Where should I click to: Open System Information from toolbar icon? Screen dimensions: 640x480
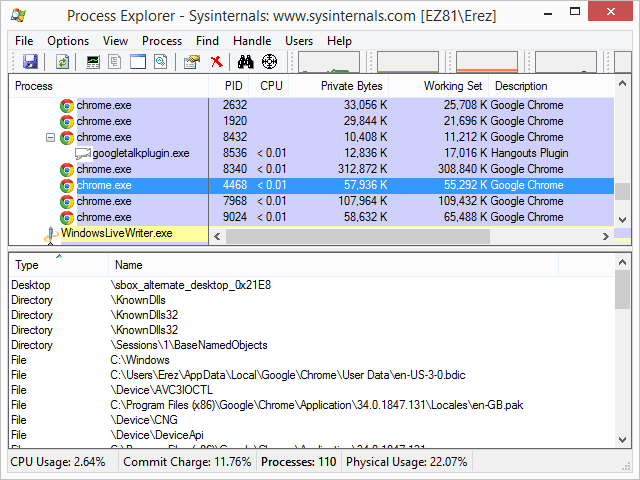pos(93,62)
